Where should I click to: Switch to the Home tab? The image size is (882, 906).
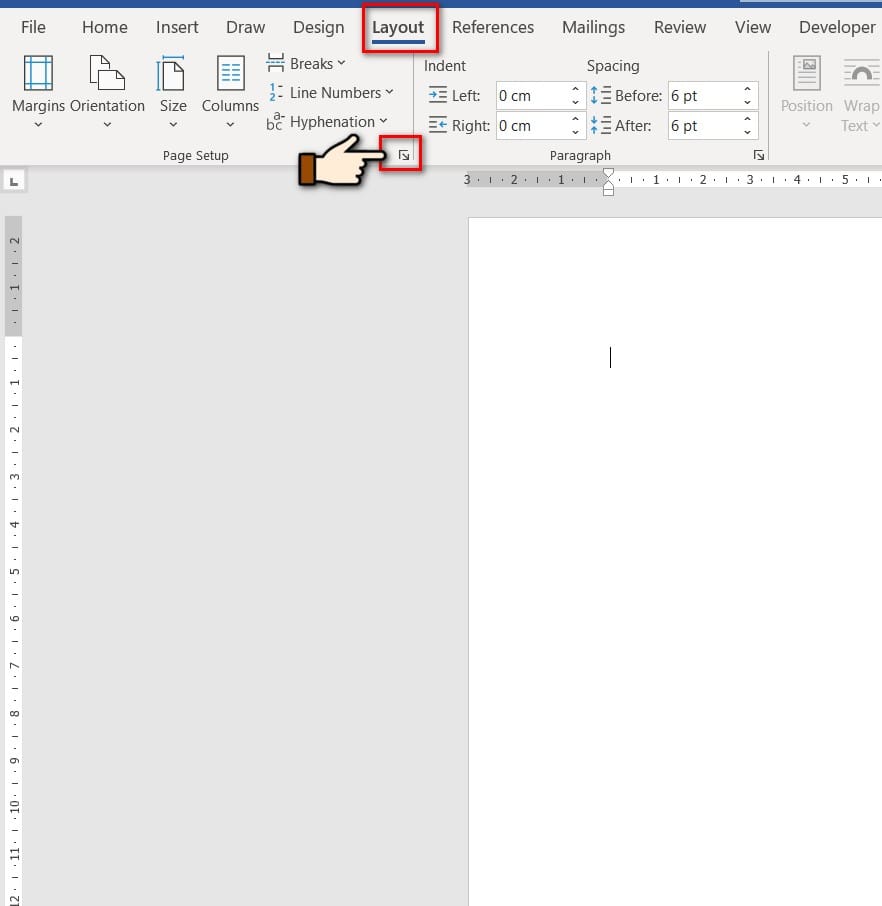105,27
